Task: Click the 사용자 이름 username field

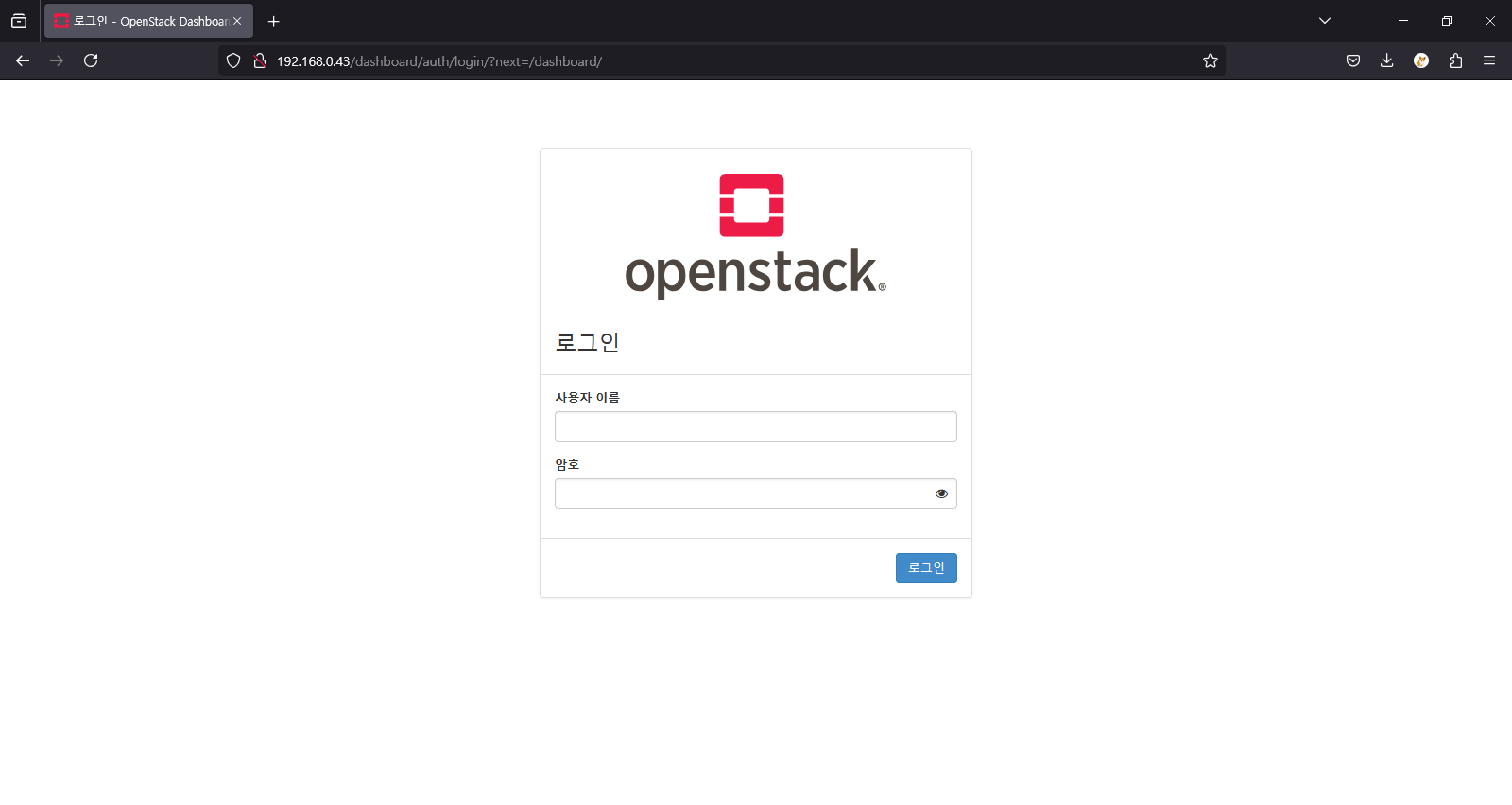Action: [756, 426]
